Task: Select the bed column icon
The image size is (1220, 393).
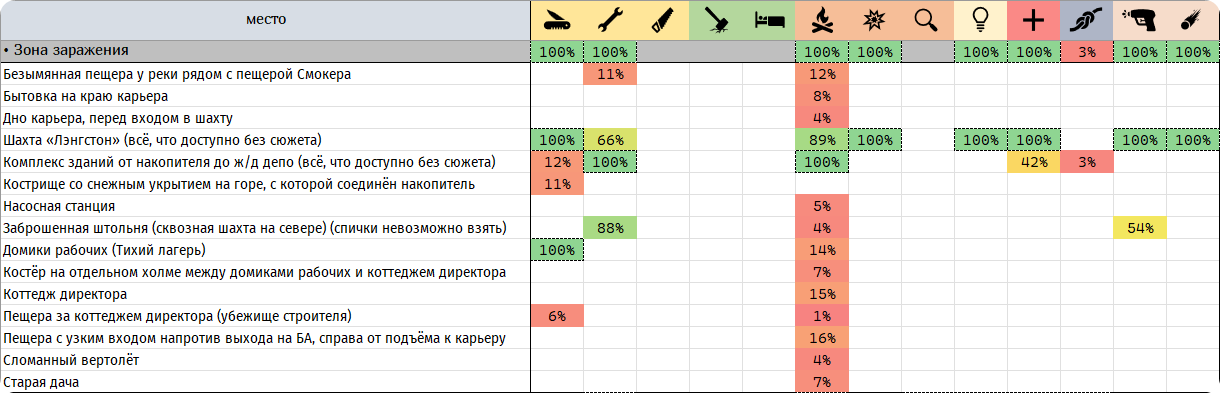Action: point(769,20)
